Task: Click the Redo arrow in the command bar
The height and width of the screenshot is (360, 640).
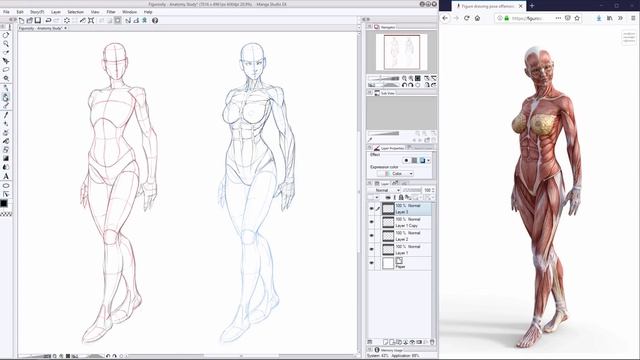Action: pos(56,20)
